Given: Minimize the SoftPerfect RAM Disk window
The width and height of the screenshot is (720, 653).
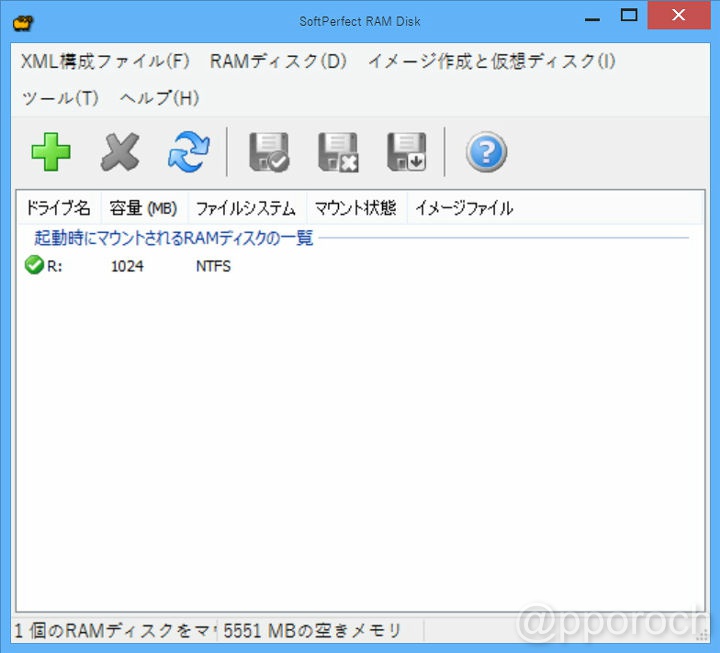Looking at the screenshot, I should 592,18.
